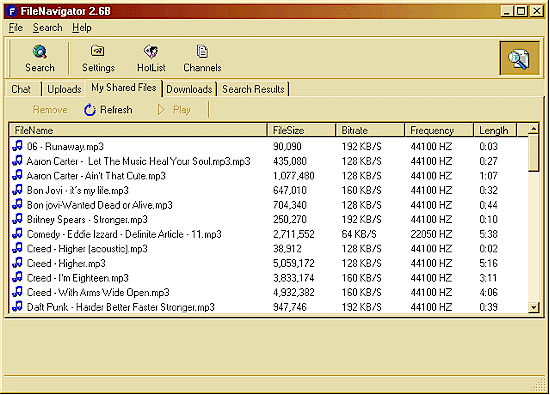
Task: Click file size value 2,711,552
Action: pos(294,234)
